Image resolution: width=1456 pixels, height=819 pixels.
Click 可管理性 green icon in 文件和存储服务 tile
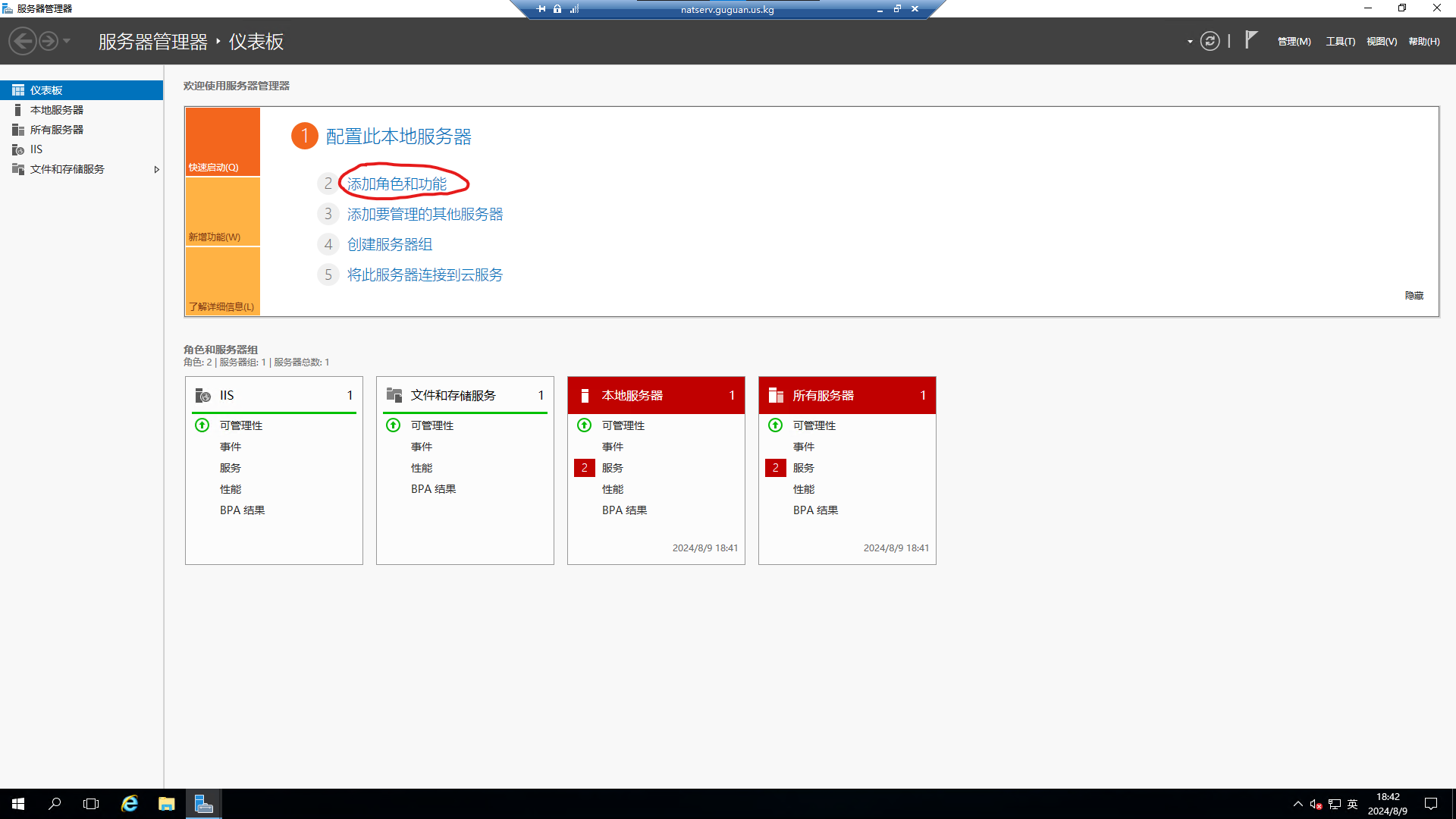[393, 425]
